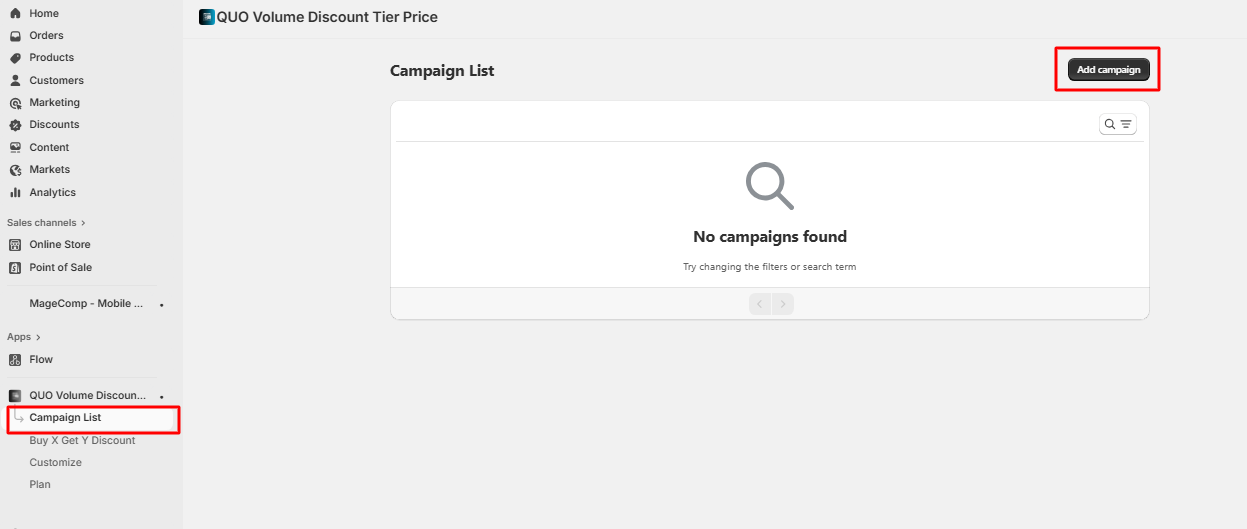
Task: Open the Customize submenu item
Action: coord(55,462)
